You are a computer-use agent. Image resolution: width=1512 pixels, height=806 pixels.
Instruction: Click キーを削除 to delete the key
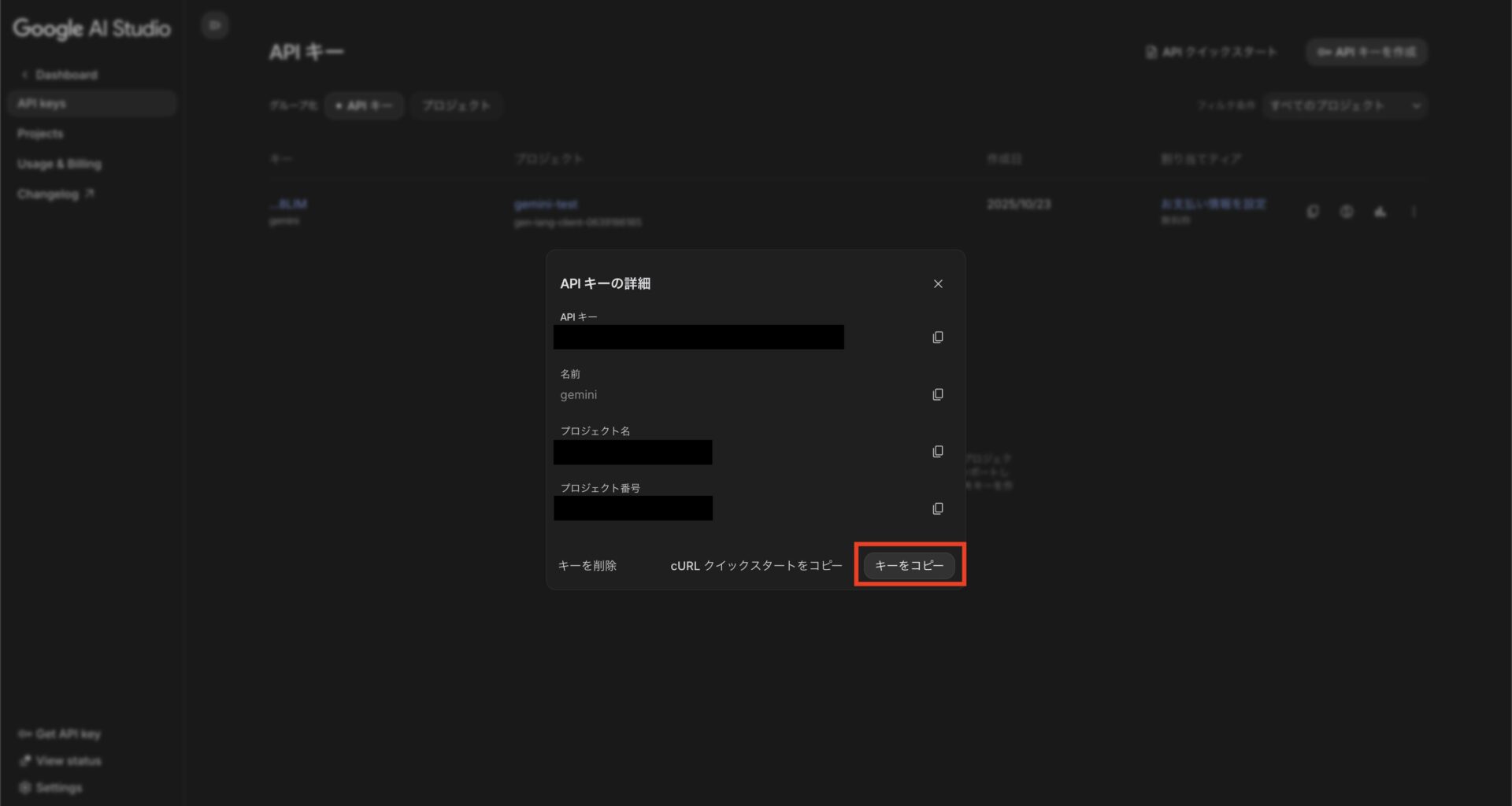[x=587, y=565]
